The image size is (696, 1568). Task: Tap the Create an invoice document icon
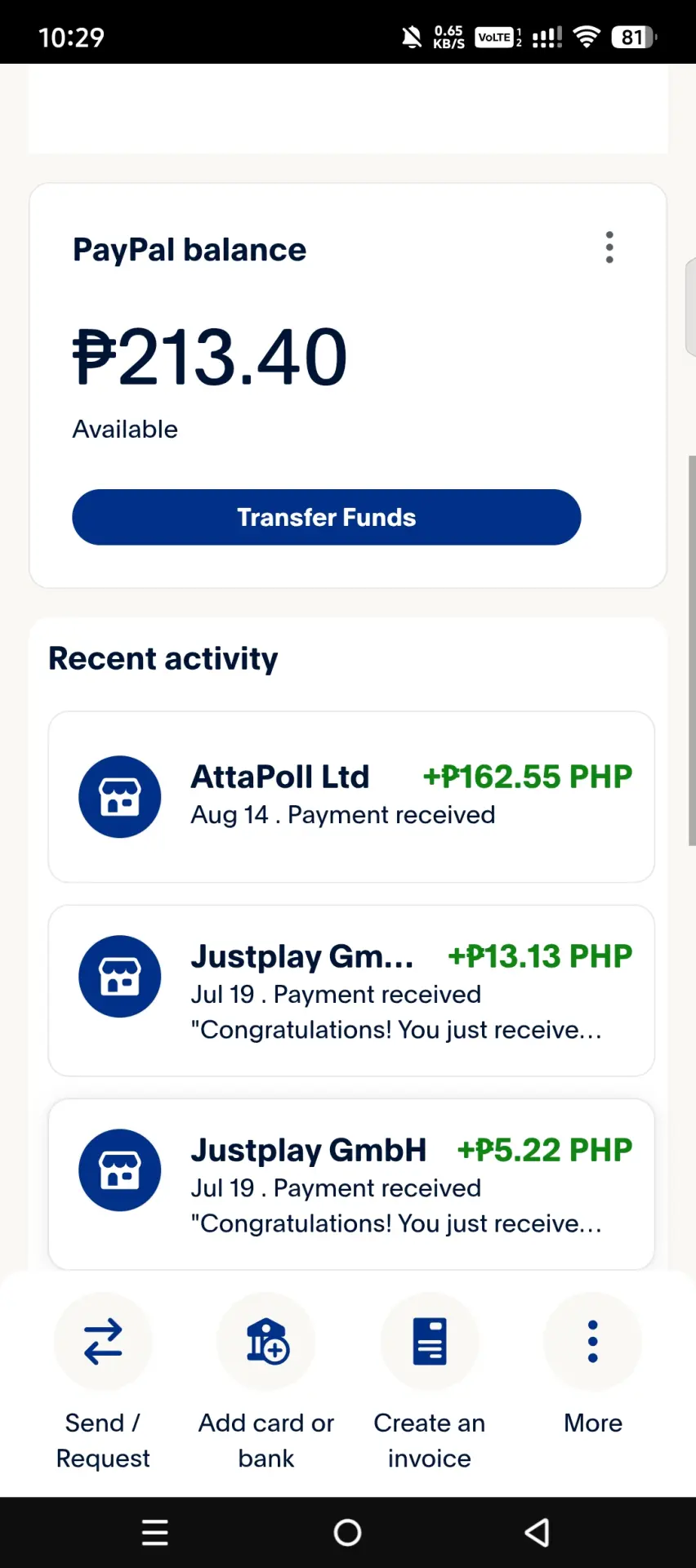pos(430,1342)
